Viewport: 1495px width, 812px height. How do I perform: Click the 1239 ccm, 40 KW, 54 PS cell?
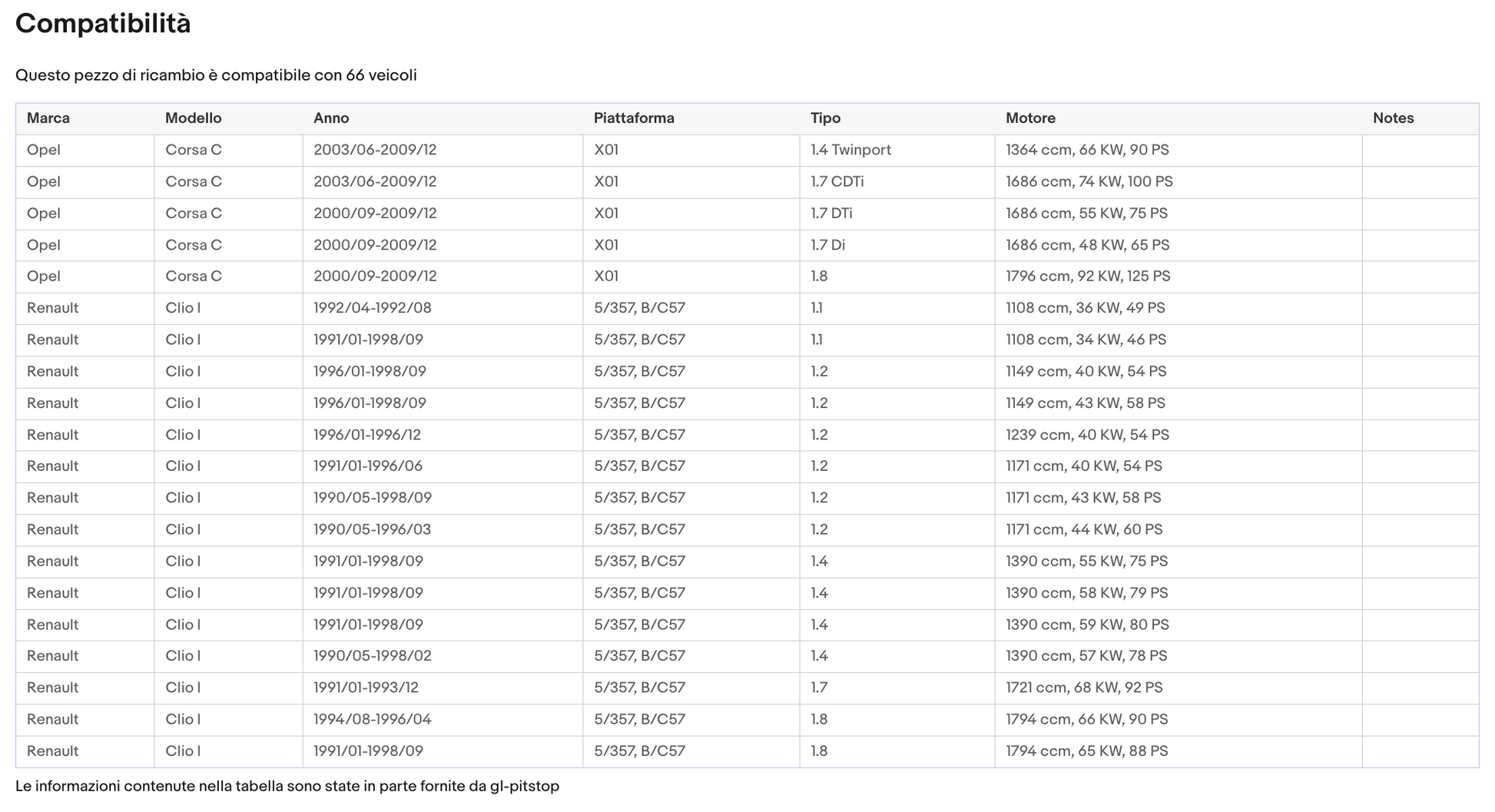pyautogui.click(x=1178, y=435)
